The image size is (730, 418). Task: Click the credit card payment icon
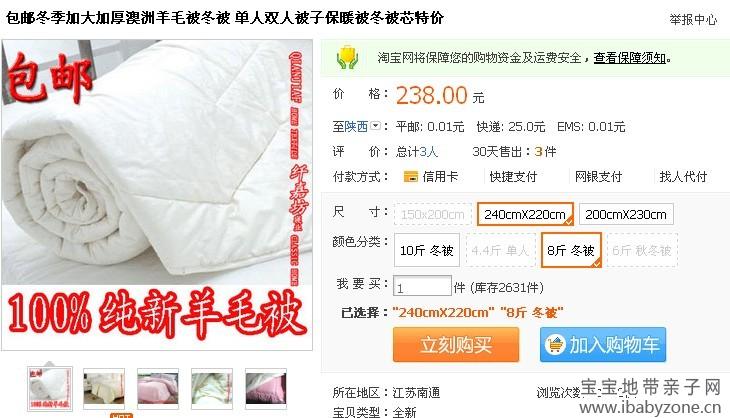410,177
